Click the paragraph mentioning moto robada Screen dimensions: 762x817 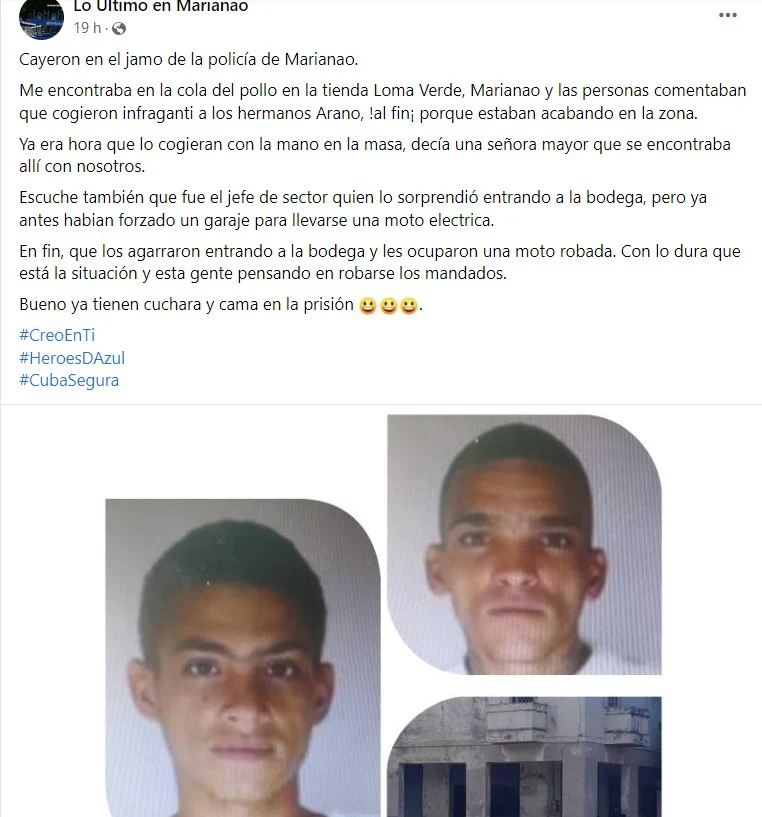click(379, 262)
